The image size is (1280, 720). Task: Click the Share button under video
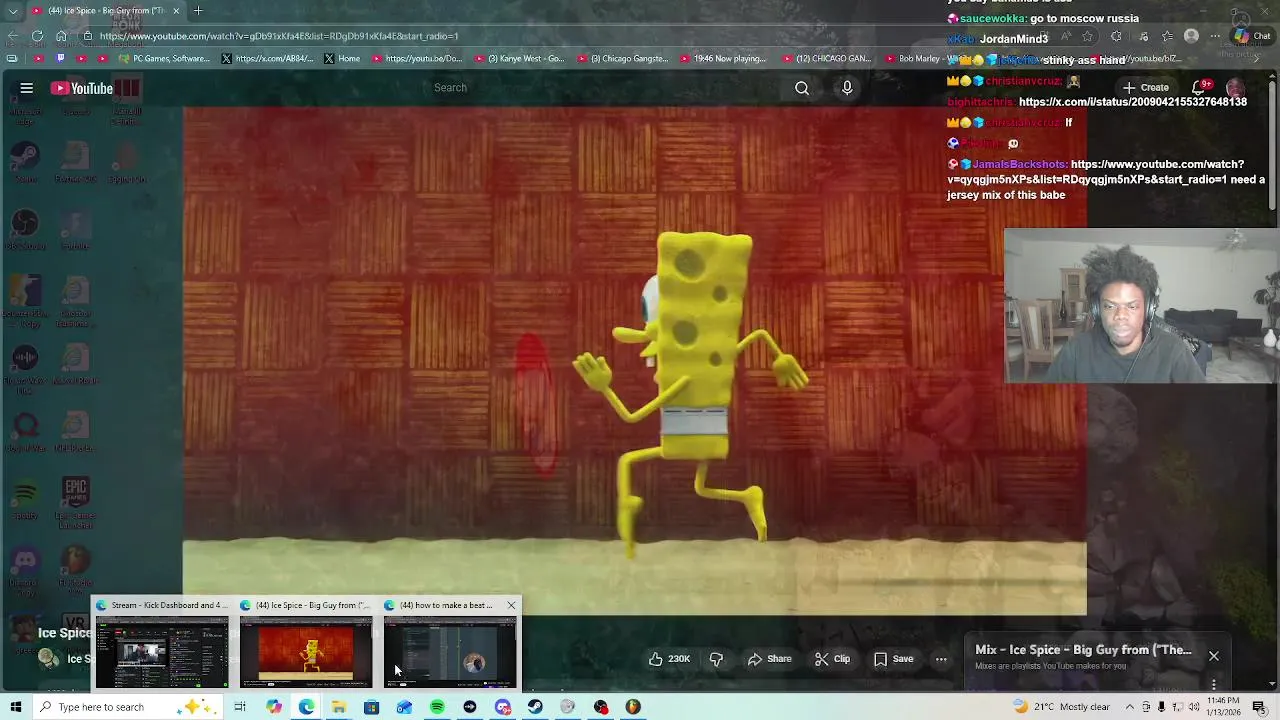click(x=769, y=659)
